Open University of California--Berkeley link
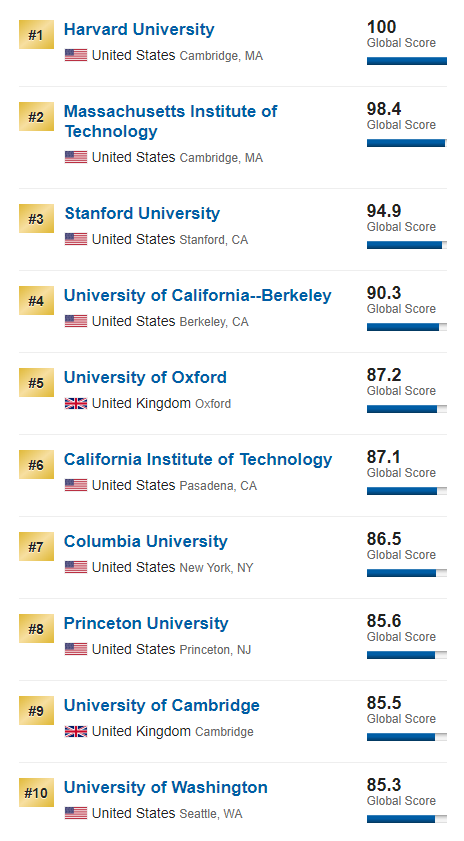 (x=198, y=295)
